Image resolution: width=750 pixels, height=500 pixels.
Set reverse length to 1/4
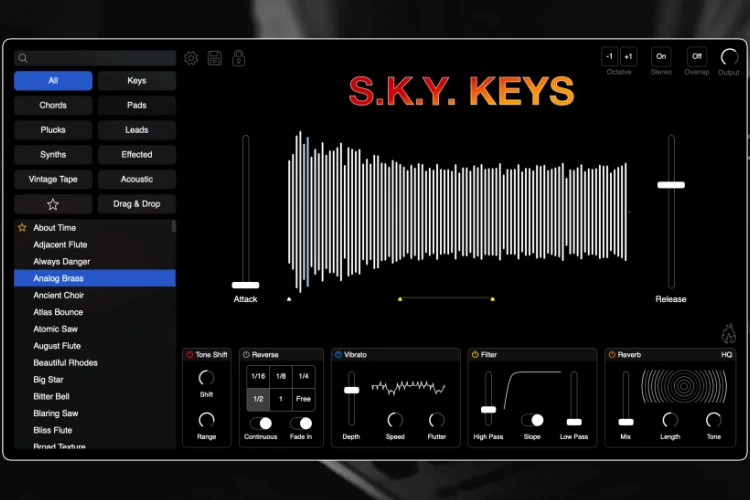(x=304, y=377)
